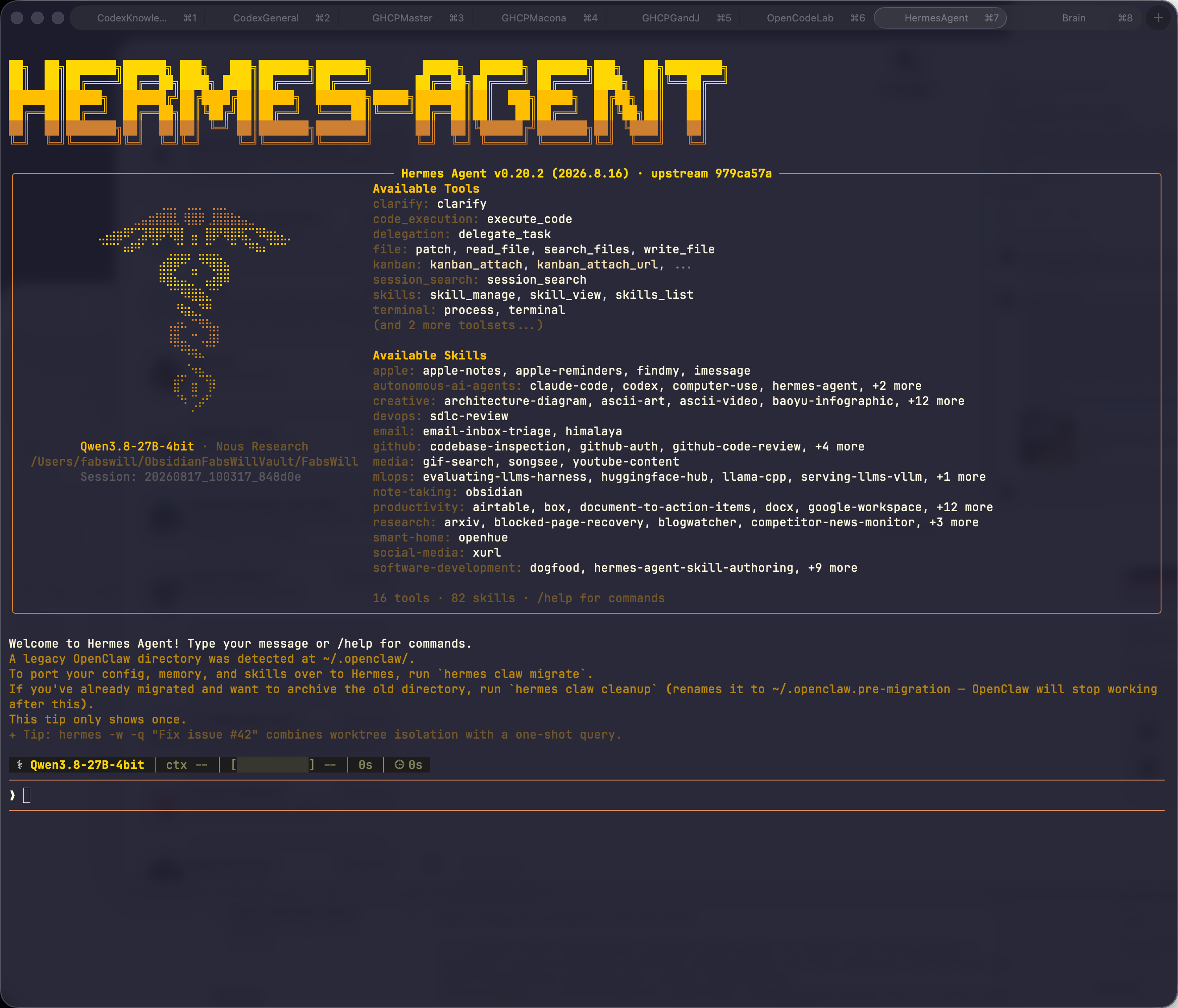Click the 'hermes-agent-skill-authoring' skill

pos(694,568)
